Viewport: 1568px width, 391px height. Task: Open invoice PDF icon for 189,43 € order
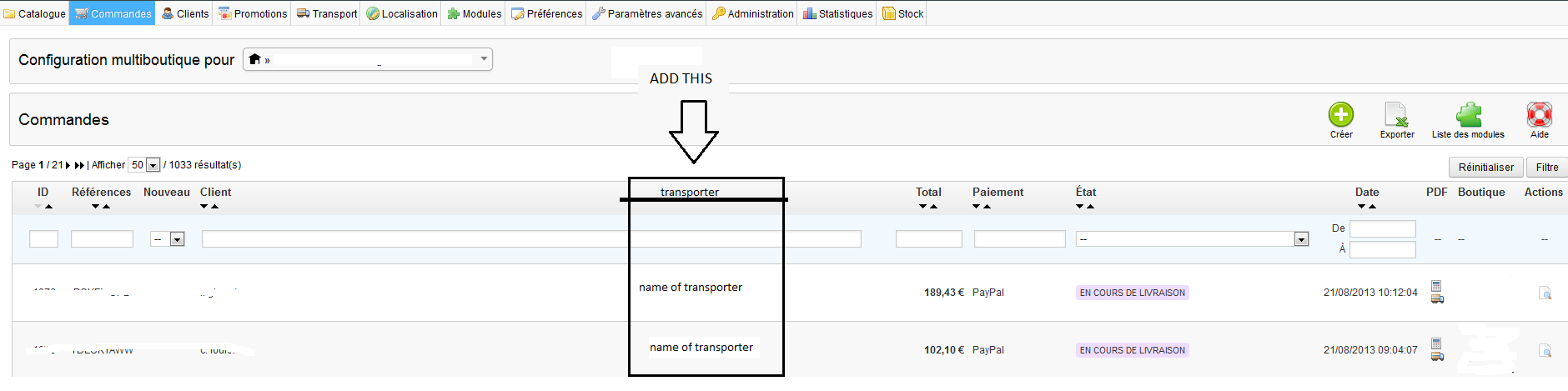click(1436, 286)
